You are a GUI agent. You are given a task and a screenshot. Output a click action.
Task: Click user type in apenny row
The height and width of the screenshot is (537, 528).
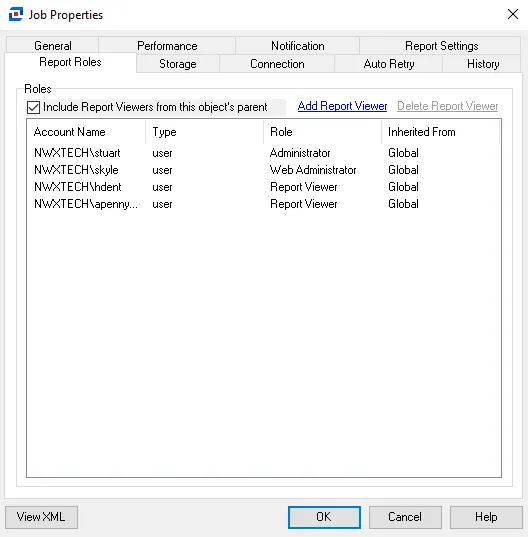pyautogui.click(x=162, y=204)
